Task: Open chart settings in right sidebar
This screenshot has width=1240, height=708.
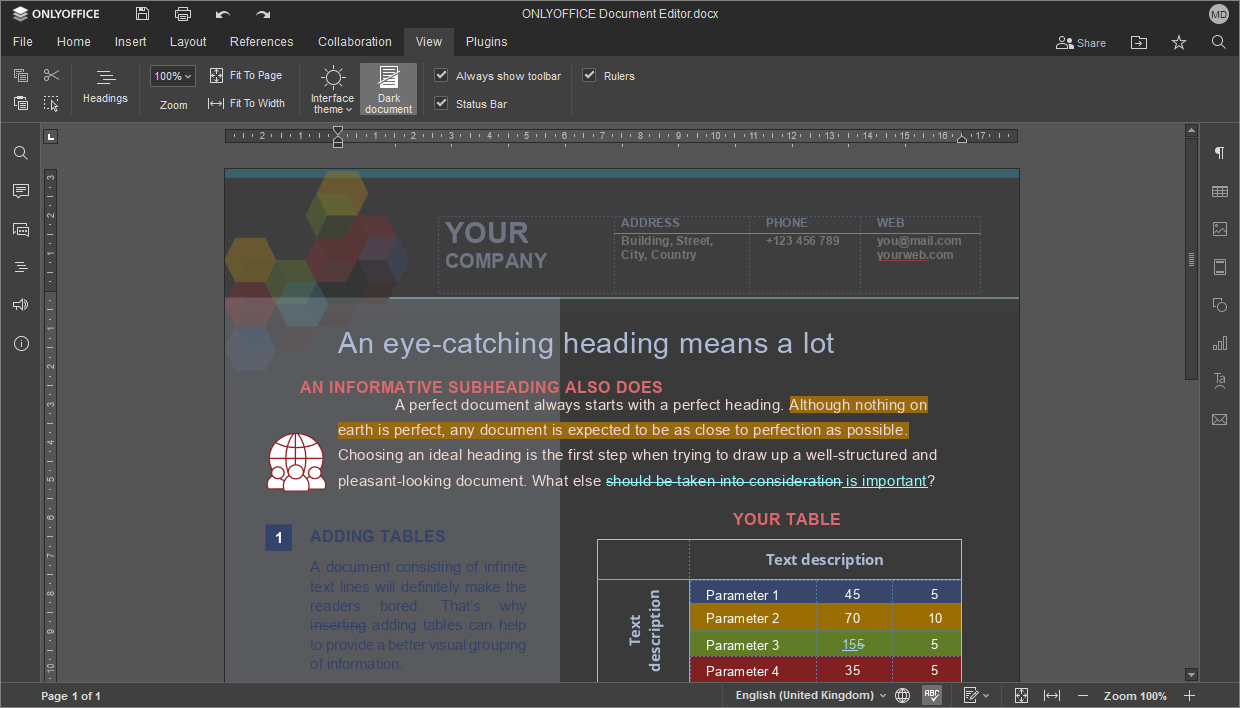Action: pyautogui.click(x=1219, y=343)
